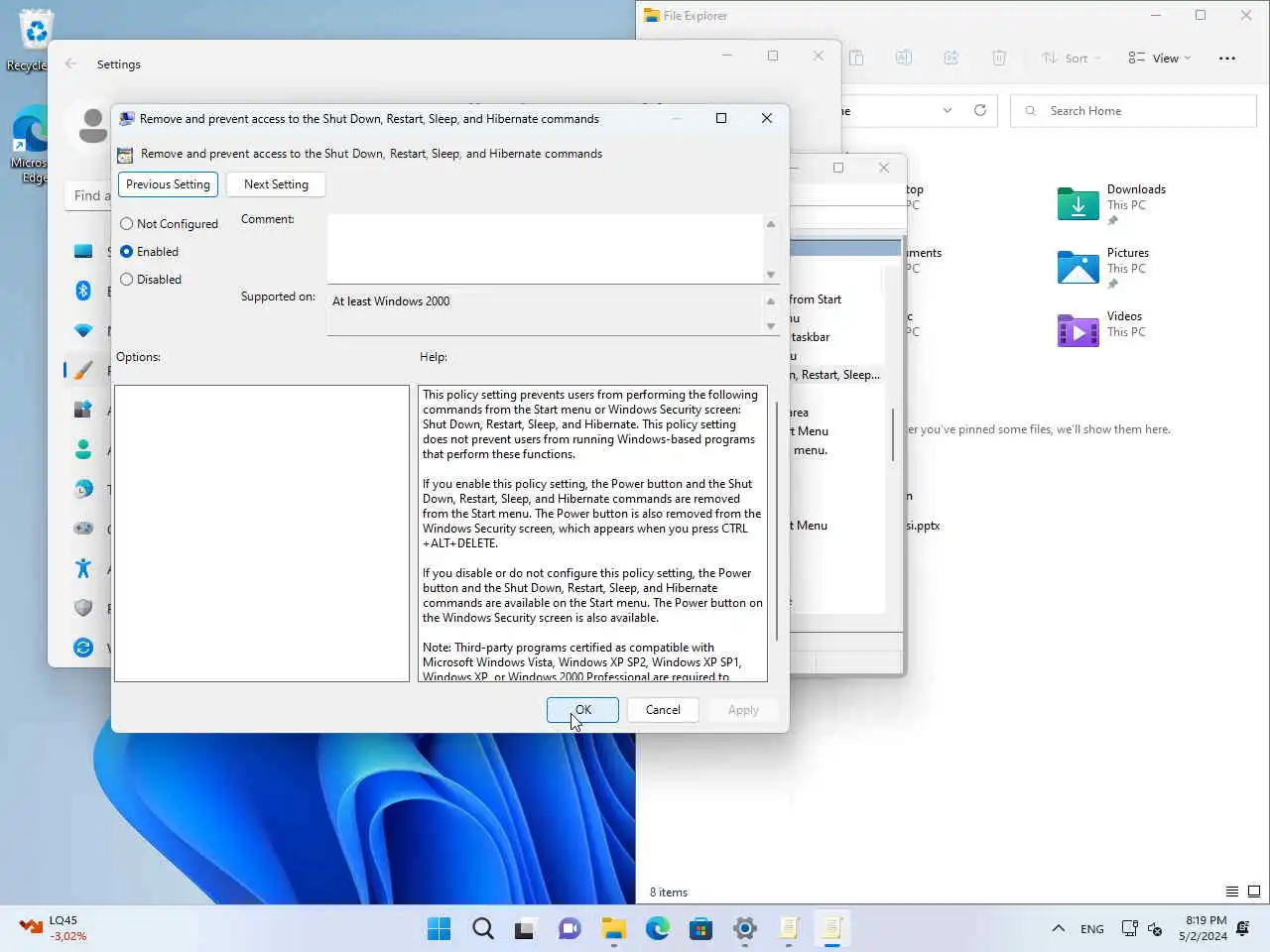This screenshot has width=1270, height=952.
Task: Open Gaming controller icon in Settings sidebar
Action: [x=83, y=529]
